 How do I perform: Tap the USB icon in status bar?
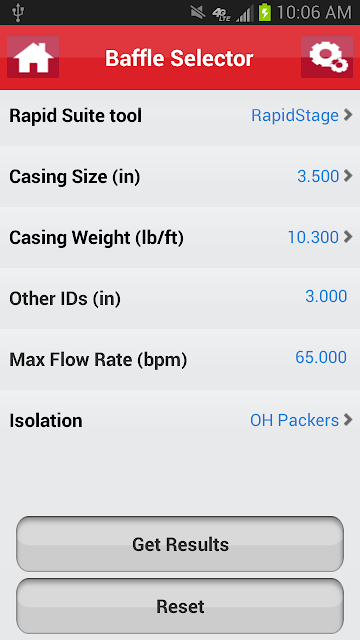(18, 13)
